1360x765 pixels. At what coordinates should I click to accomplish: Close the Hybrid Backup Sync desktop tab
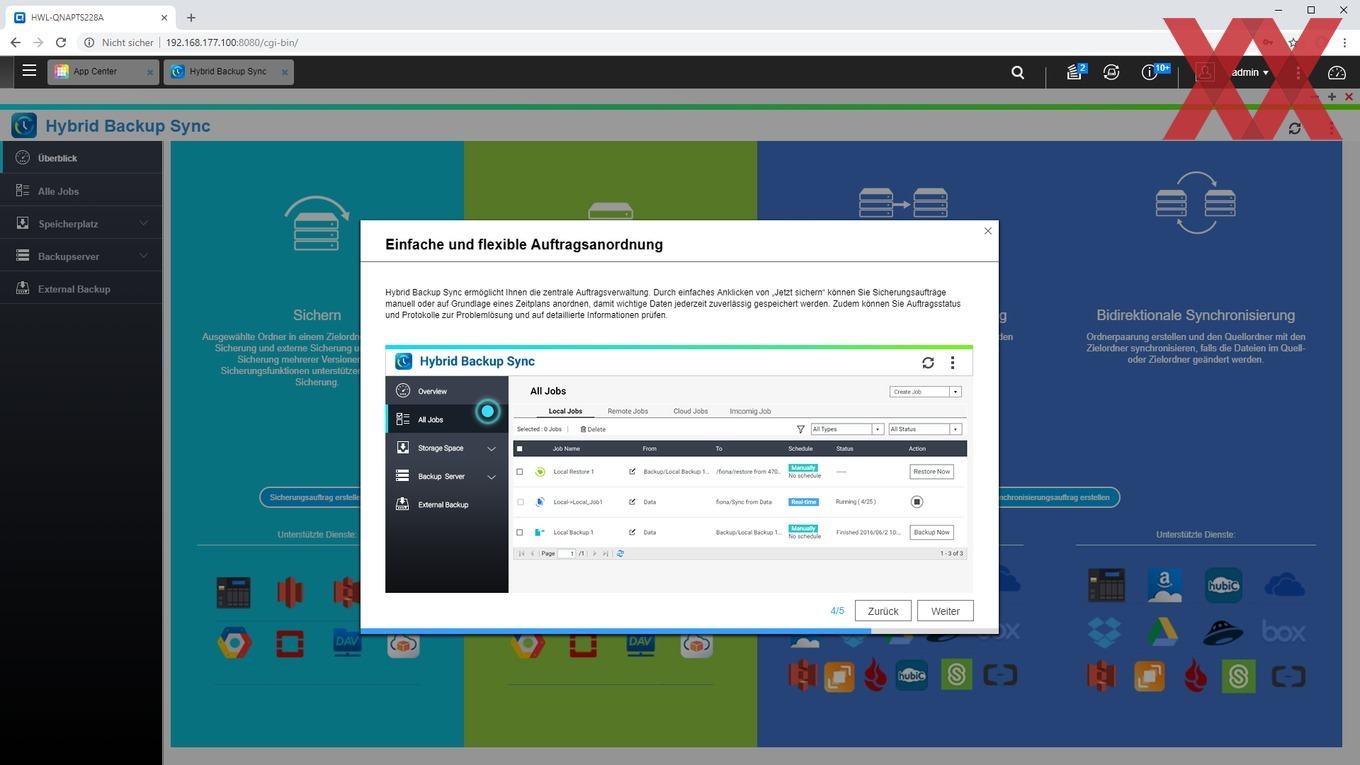tap(285, 72)
